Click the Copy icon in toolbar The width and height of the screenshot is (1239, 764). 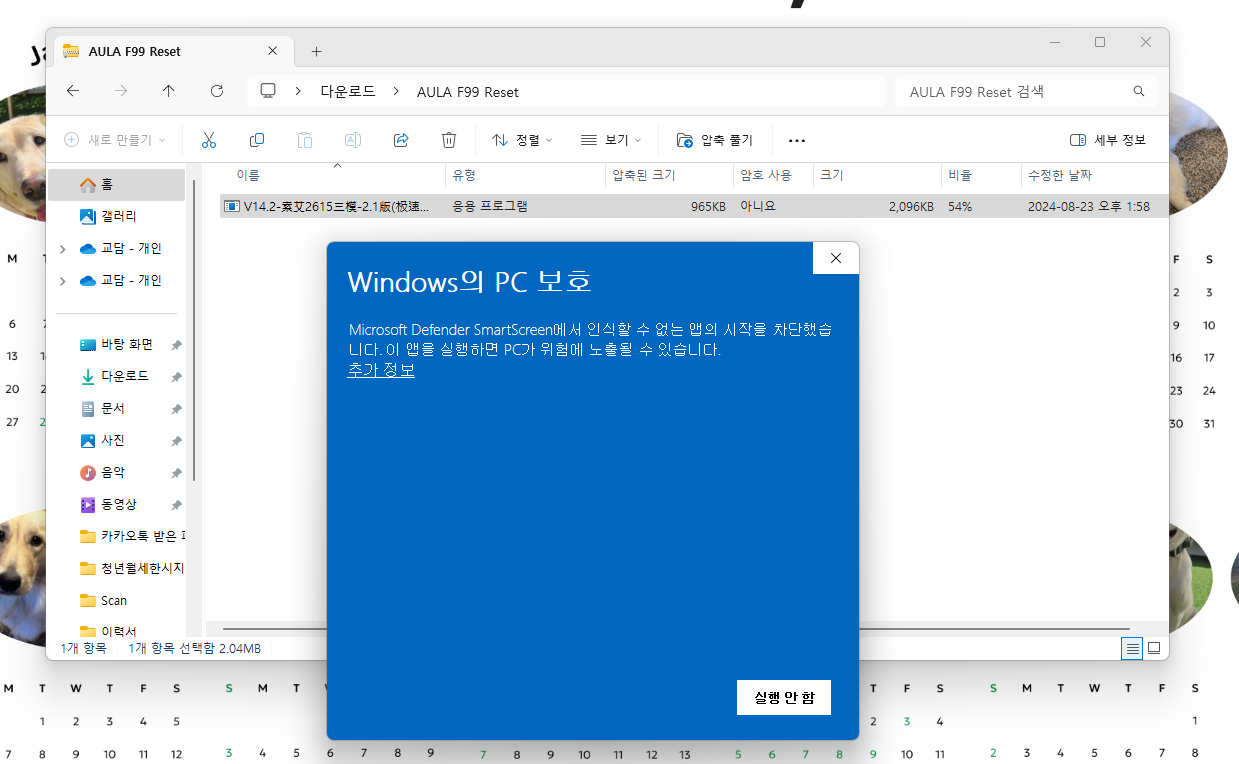257,140
